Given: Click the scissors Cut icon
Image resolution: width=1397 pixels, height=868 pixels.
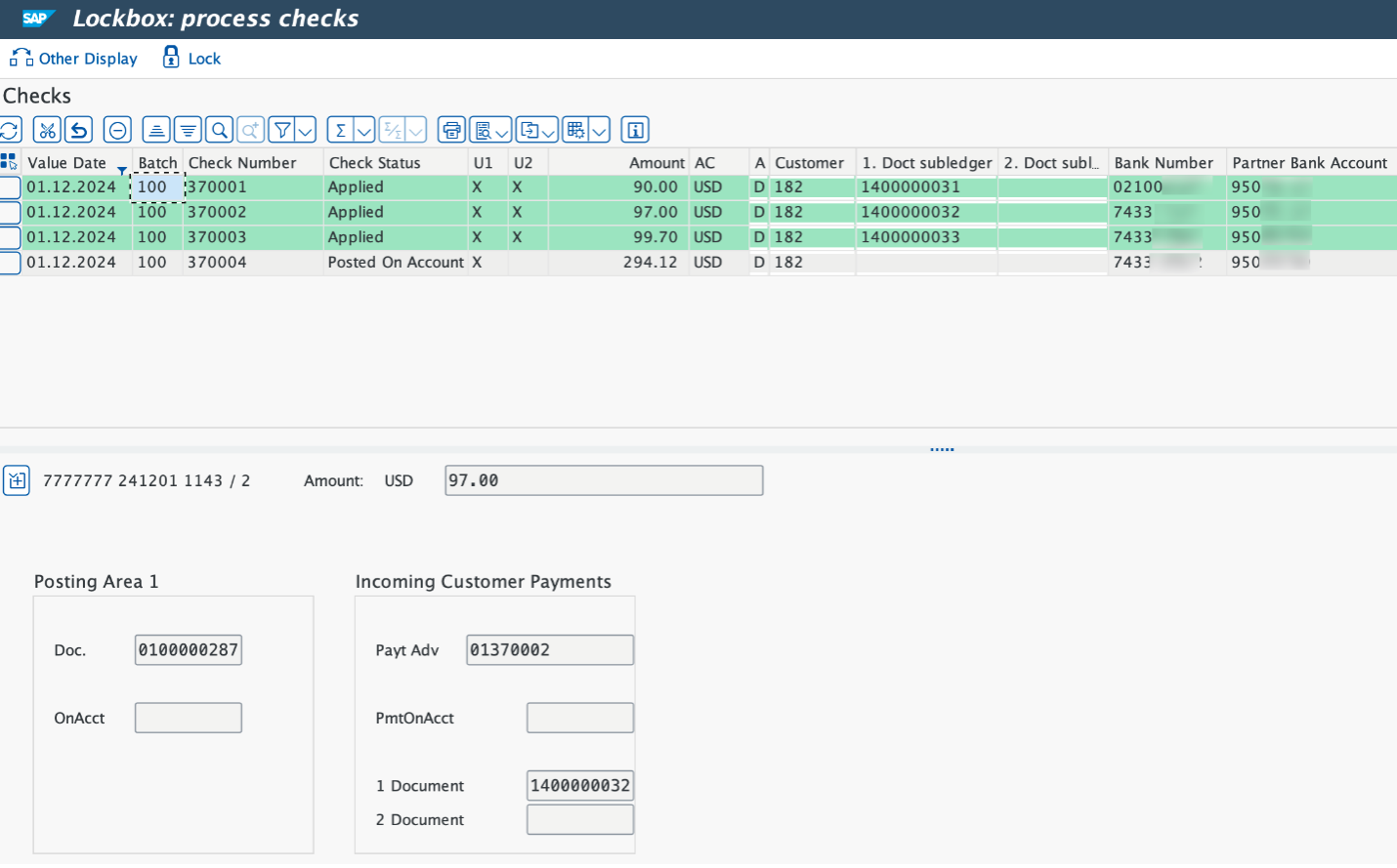Looking at the screenshot, I should point(47,130).
